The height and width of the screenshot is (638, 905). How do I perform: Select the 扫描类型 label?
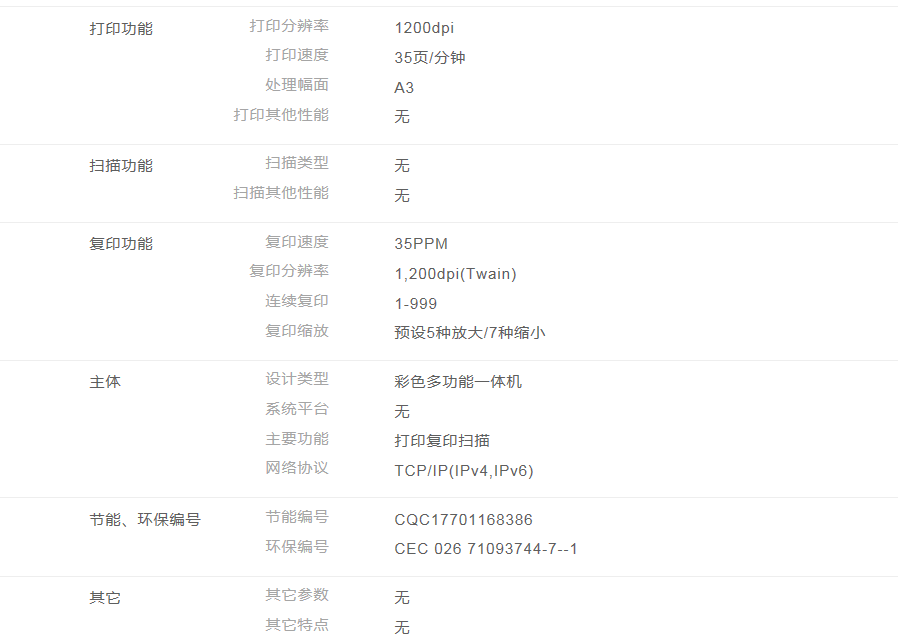[296, 163]
